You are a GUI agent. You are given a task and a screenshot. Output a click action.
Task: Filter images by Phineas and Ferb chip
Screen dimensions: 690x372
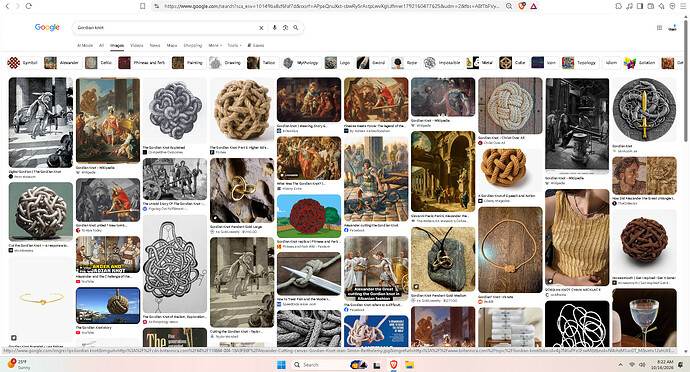click(143, 63)
